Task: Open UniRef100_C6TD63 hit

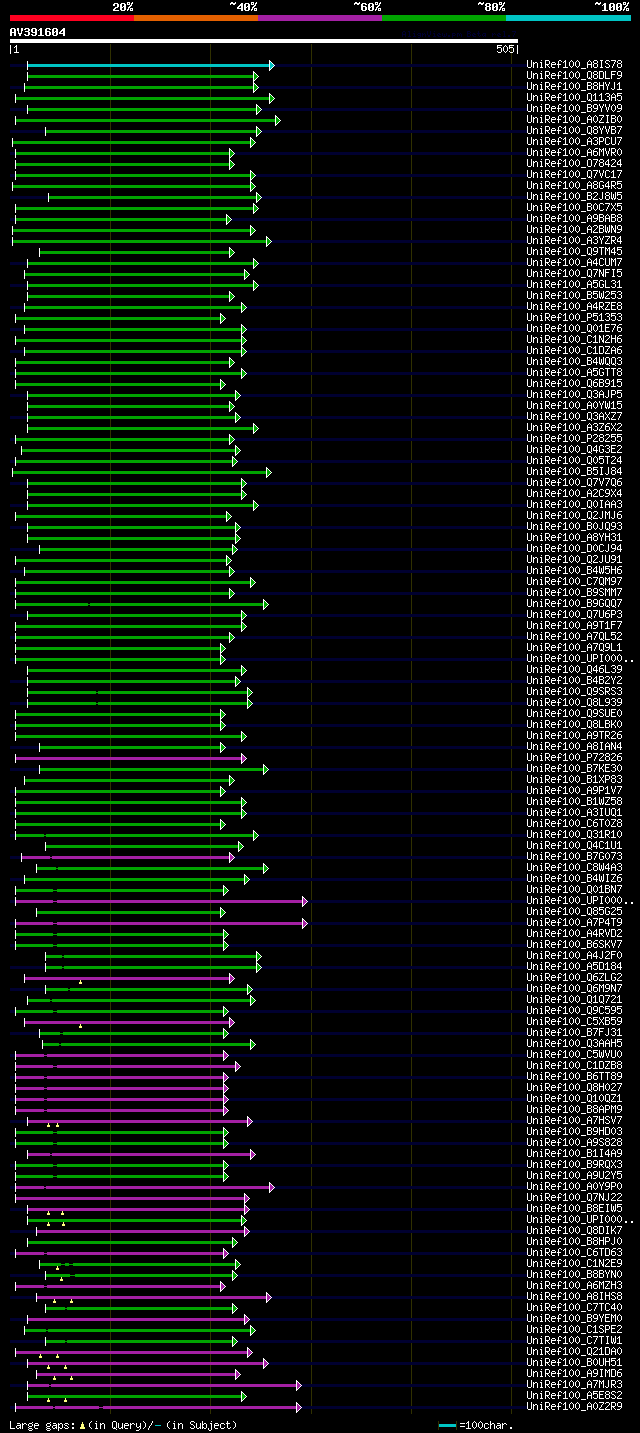Action: coord(574,1253)
